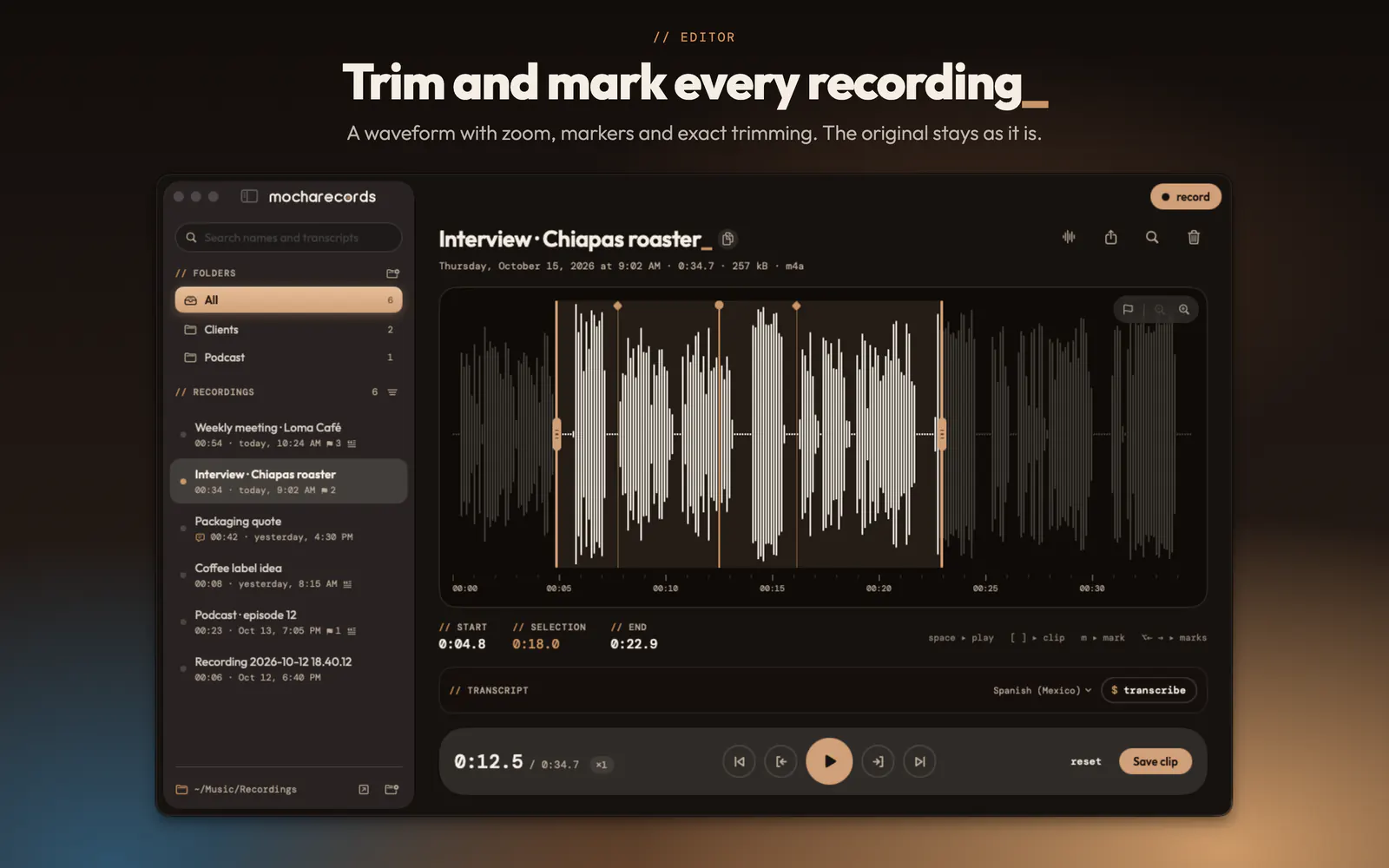1389x868 pixels.
Task: Open the Spanish (Mexico) language dropdown
Action: pyautogui.click(x=1042, y=690)
